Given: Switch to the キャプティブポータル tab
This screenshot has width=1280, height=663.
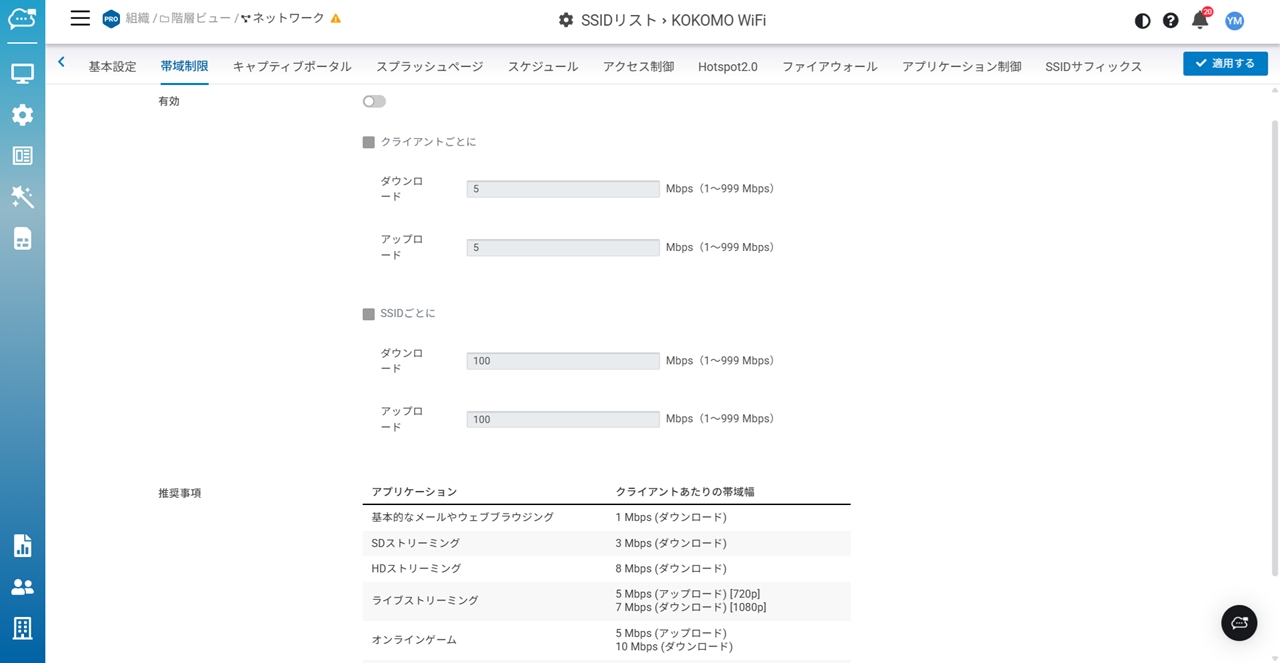Looking at the screenshot, I should tap(292, 66).
